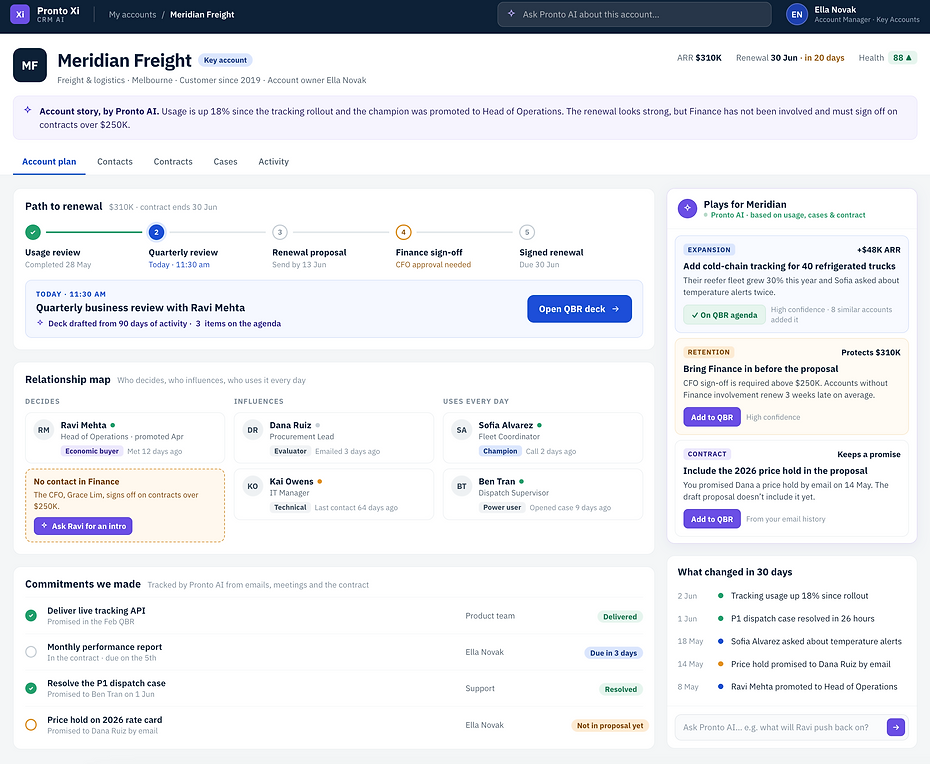Navigate to My accounts breadcrumb
Screen dimensions: 930x764
[x=132, y=14]
